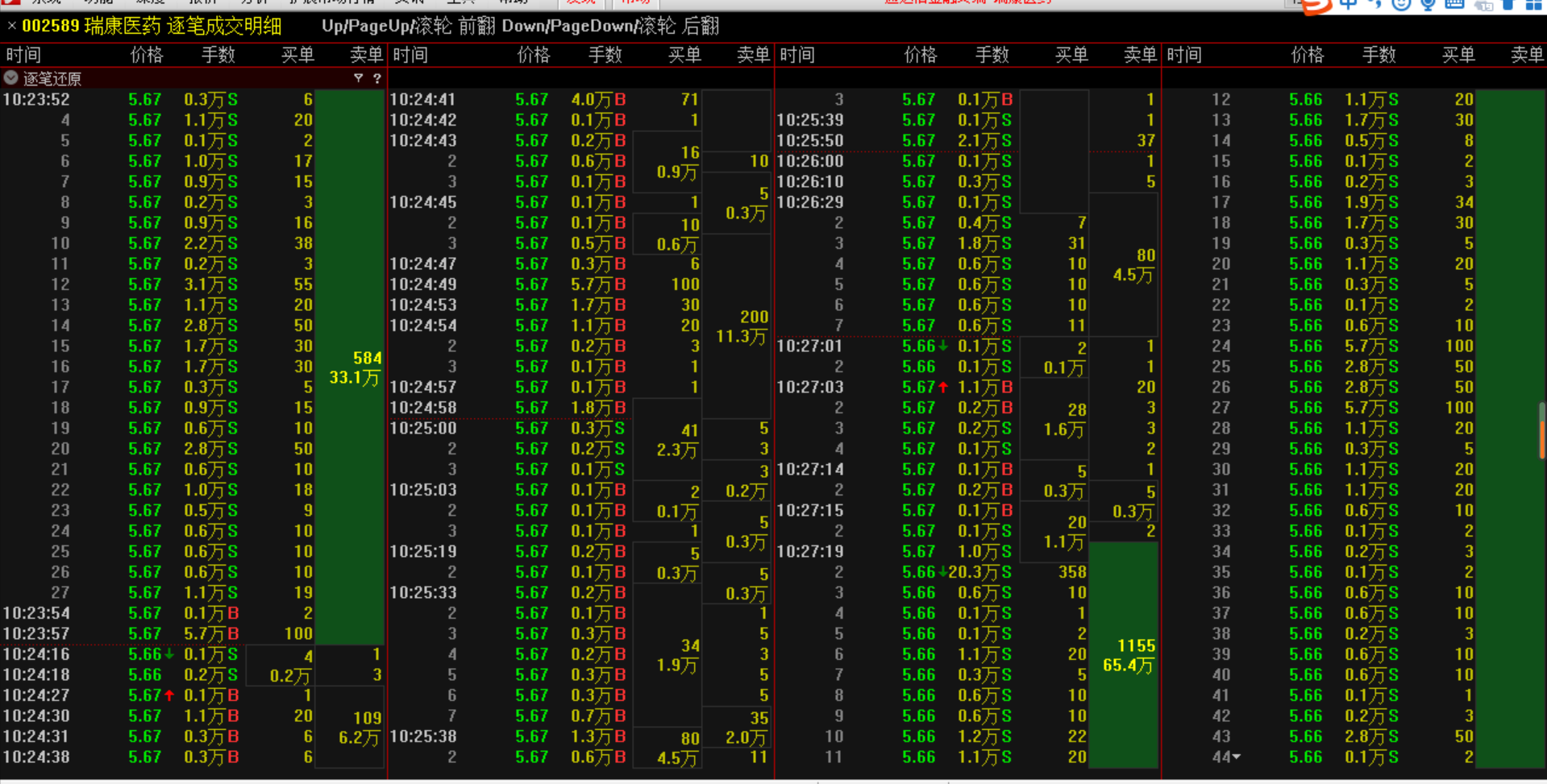Expand the small arrow beside row 44
The image size is (1547, 784).
click(1236, 757)
